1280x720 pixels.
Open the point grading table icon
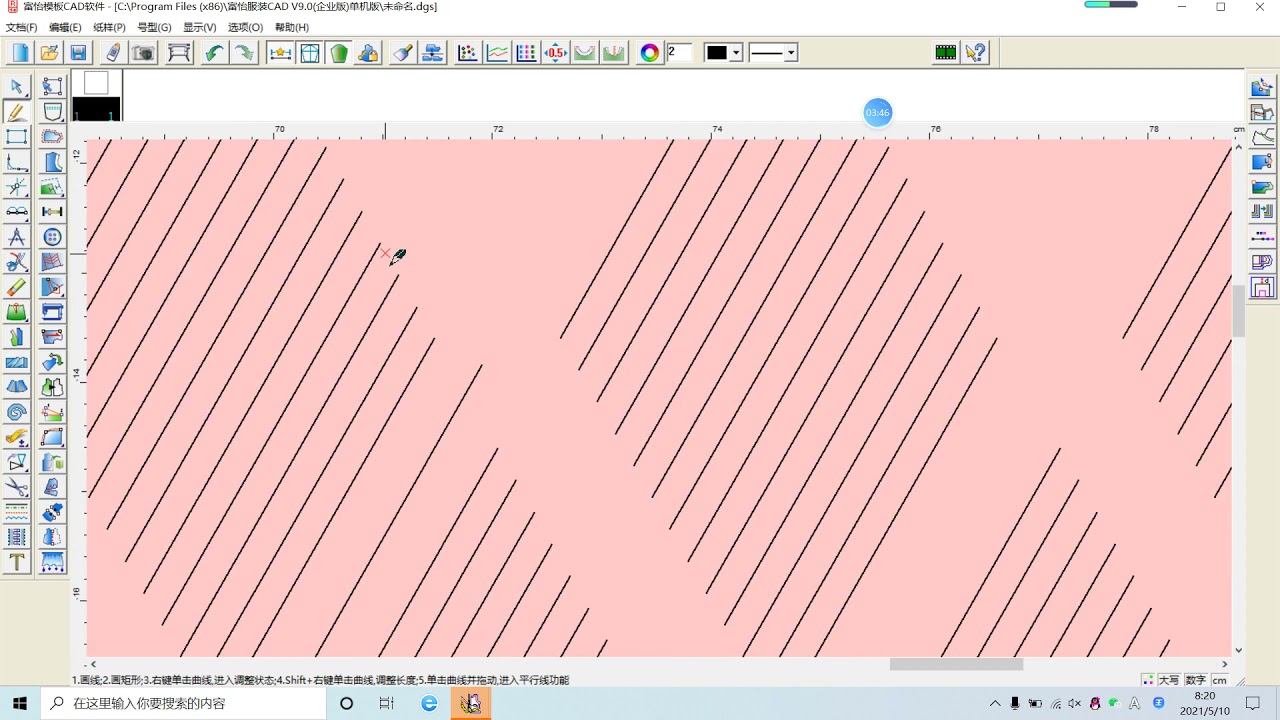point(467,53)
